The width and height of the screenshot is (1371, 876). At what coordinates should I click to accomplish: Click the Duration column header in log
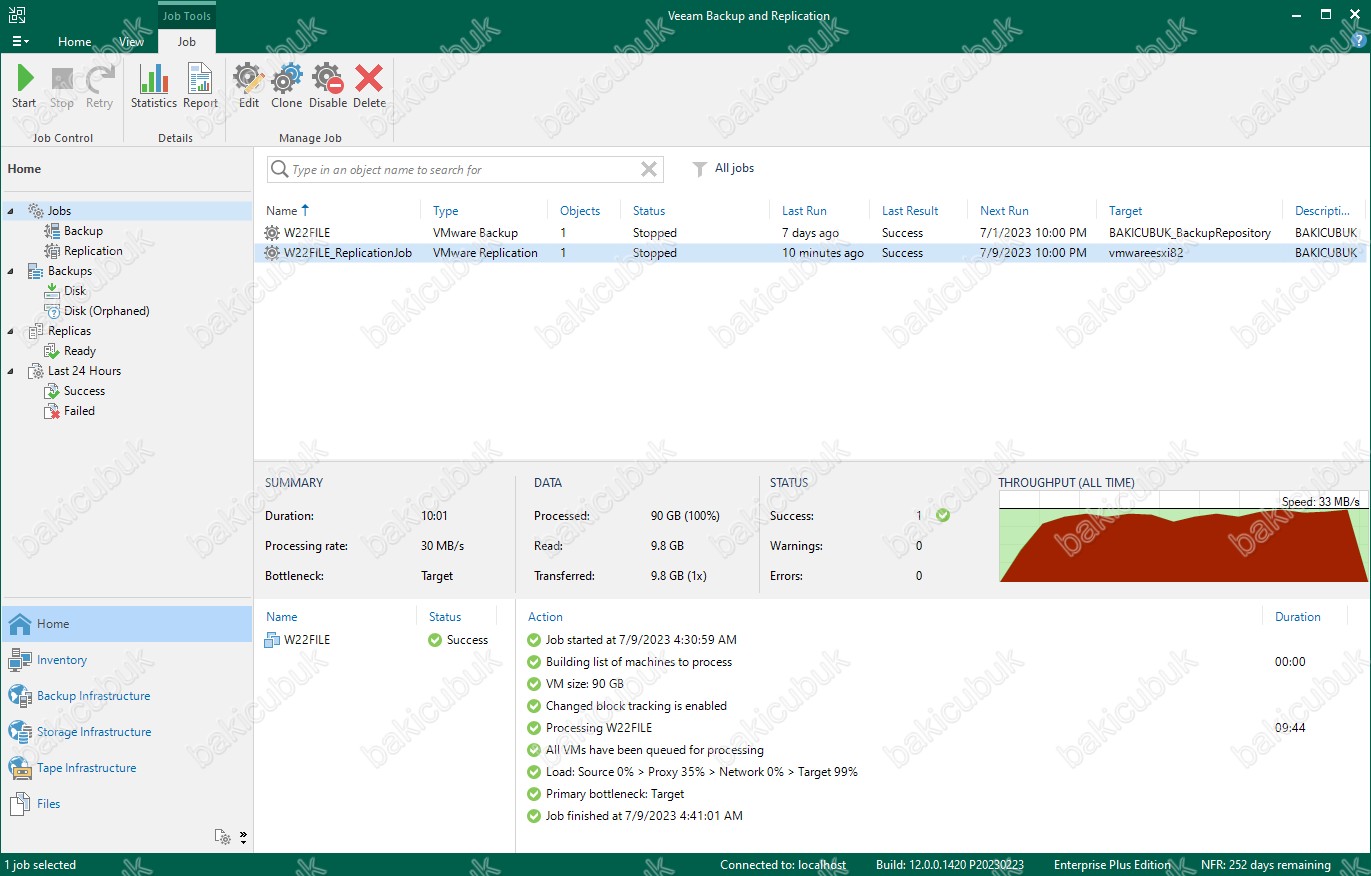[x=1298, y=617]
